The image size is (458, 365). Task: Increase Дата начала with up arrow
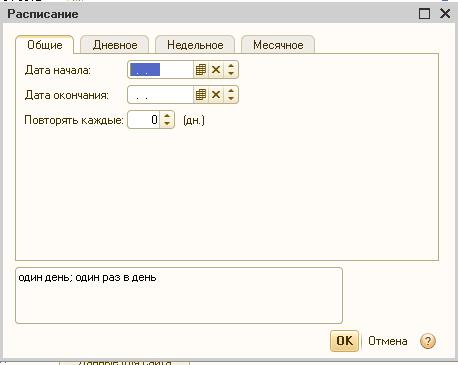[231, 66]
